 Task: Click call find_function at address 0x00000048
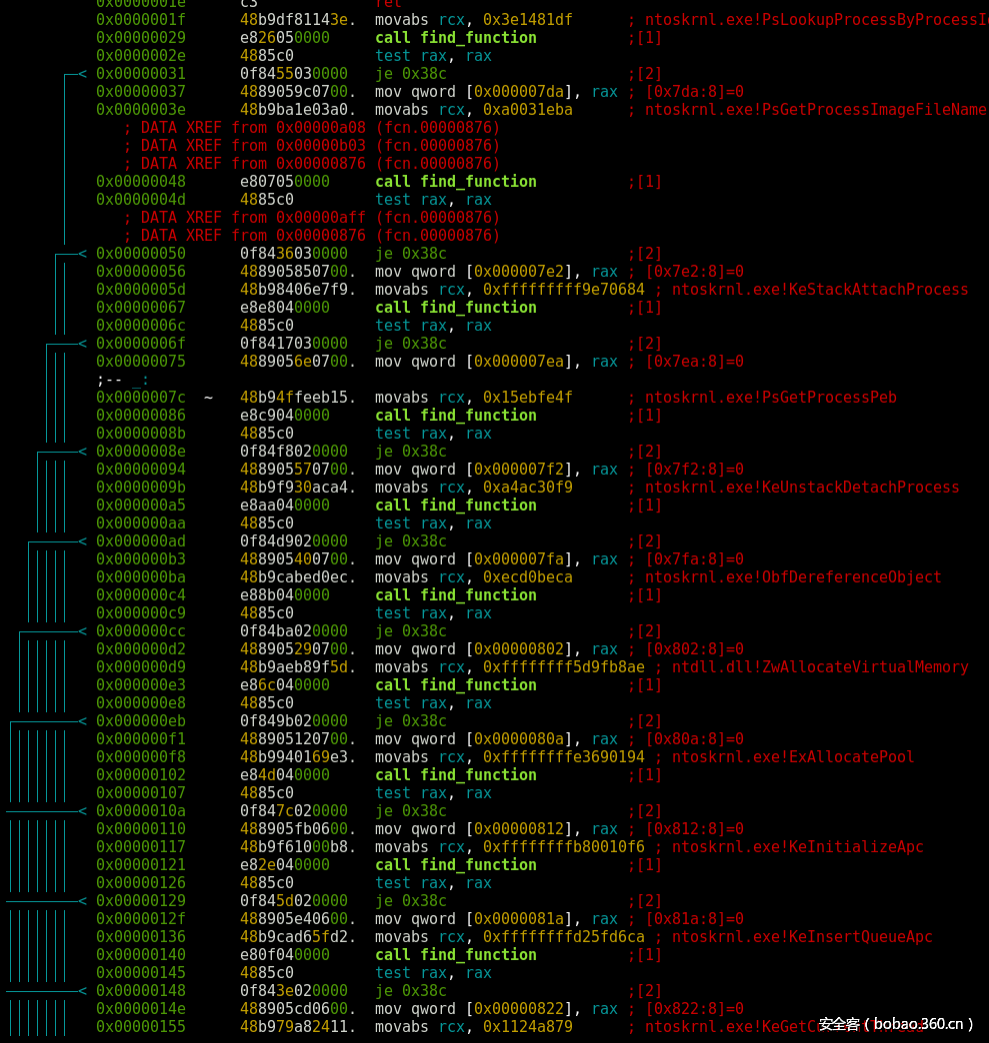[x=455, y=182]
